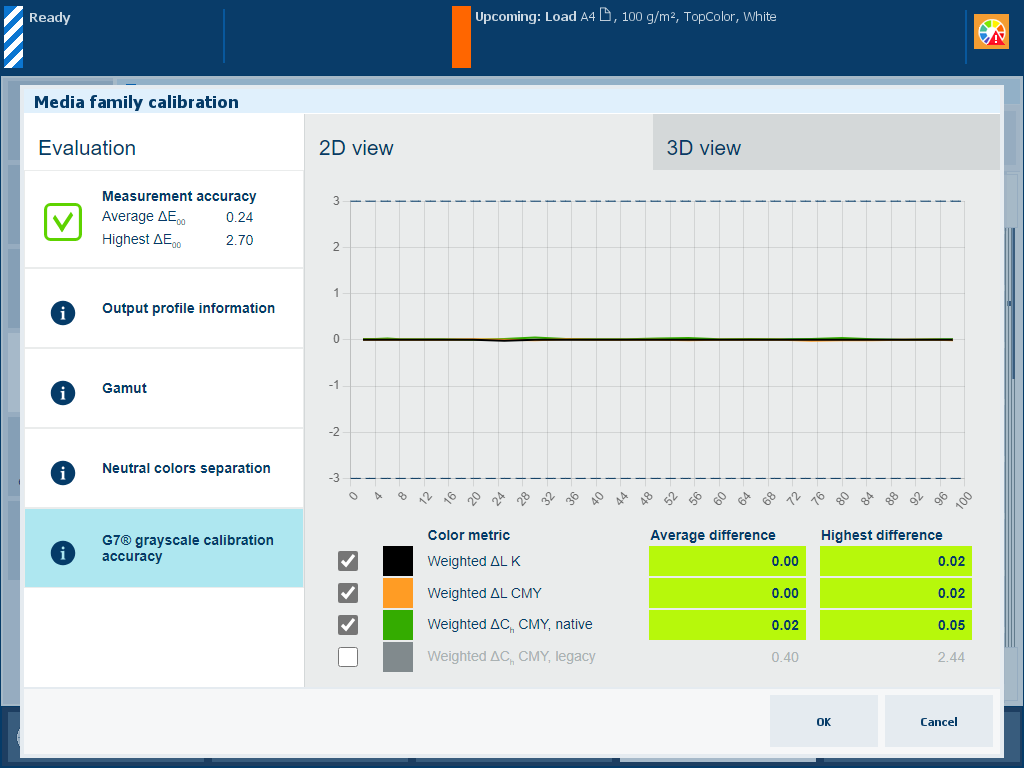Click the Gamut info icon
This screenshot has width=1024, height=768.
[x=63, y=392]
